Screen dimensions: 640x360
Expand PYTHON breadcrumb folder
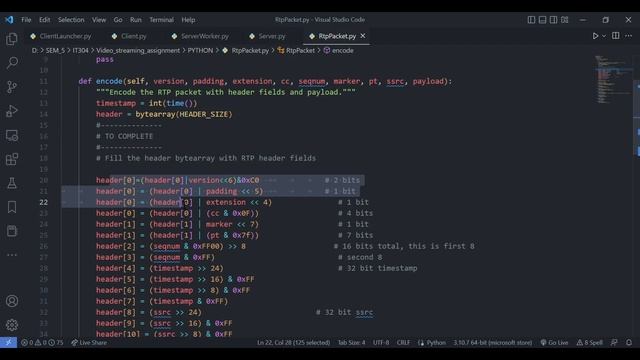point(200,51)
